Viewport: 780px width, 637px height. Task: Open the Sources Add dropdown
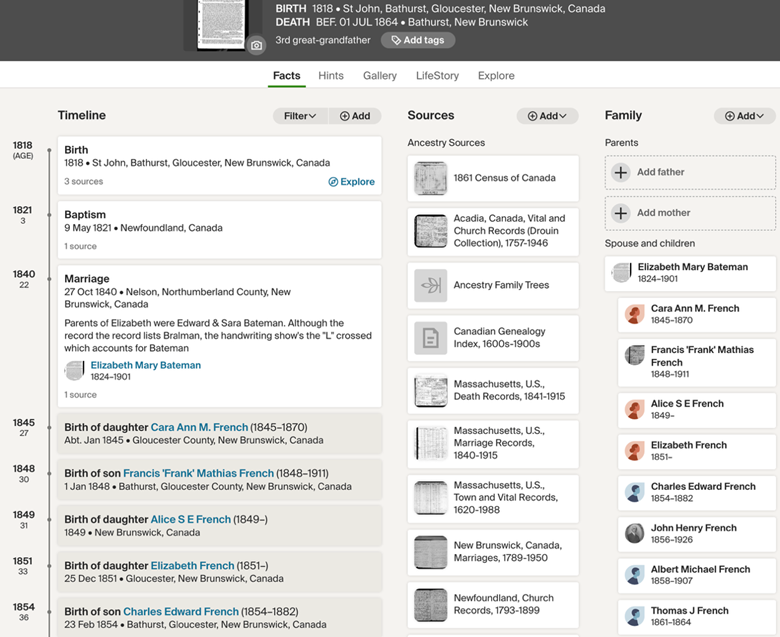pyautogui.click(x=547, y=116)
